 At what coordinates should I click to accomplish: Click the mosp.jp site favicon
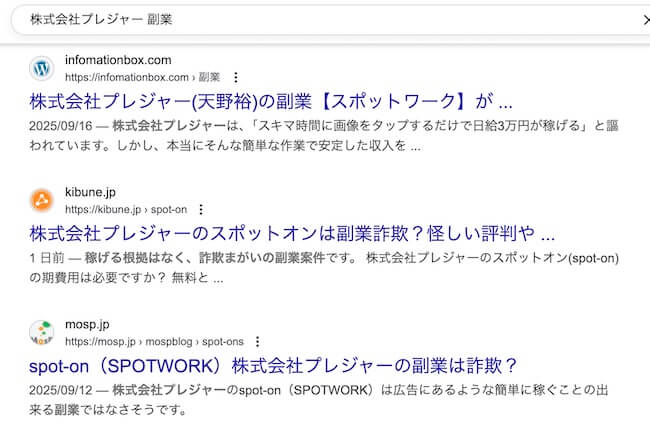coord(41,333)
